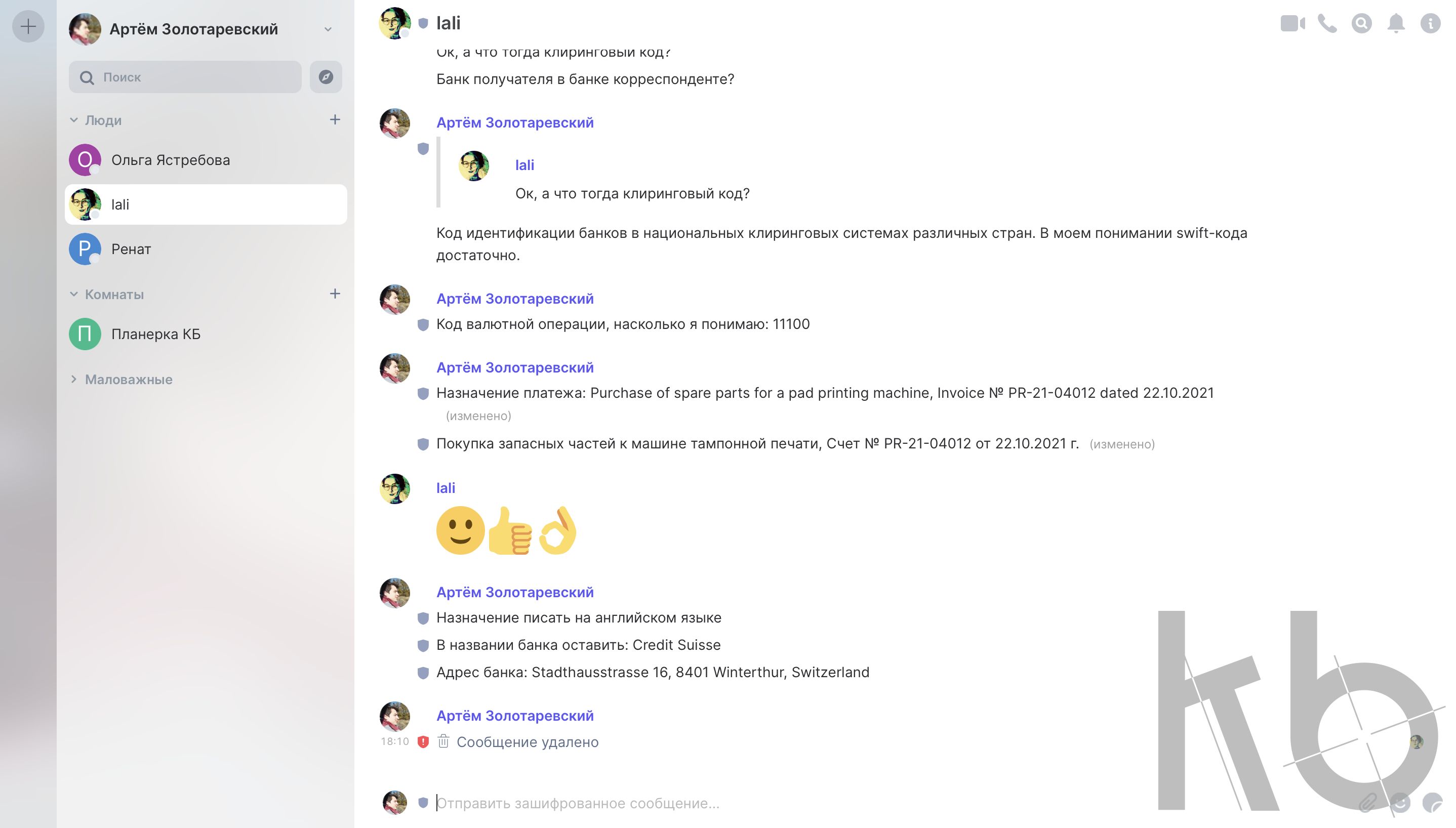Open search in the lali chat
The height and width of the screenshot is (828, 1456).
coord(1362,23)
